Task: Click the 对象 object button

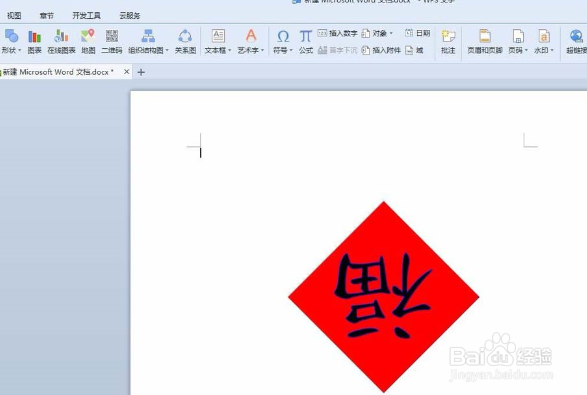Action: [x=377, y=33]
